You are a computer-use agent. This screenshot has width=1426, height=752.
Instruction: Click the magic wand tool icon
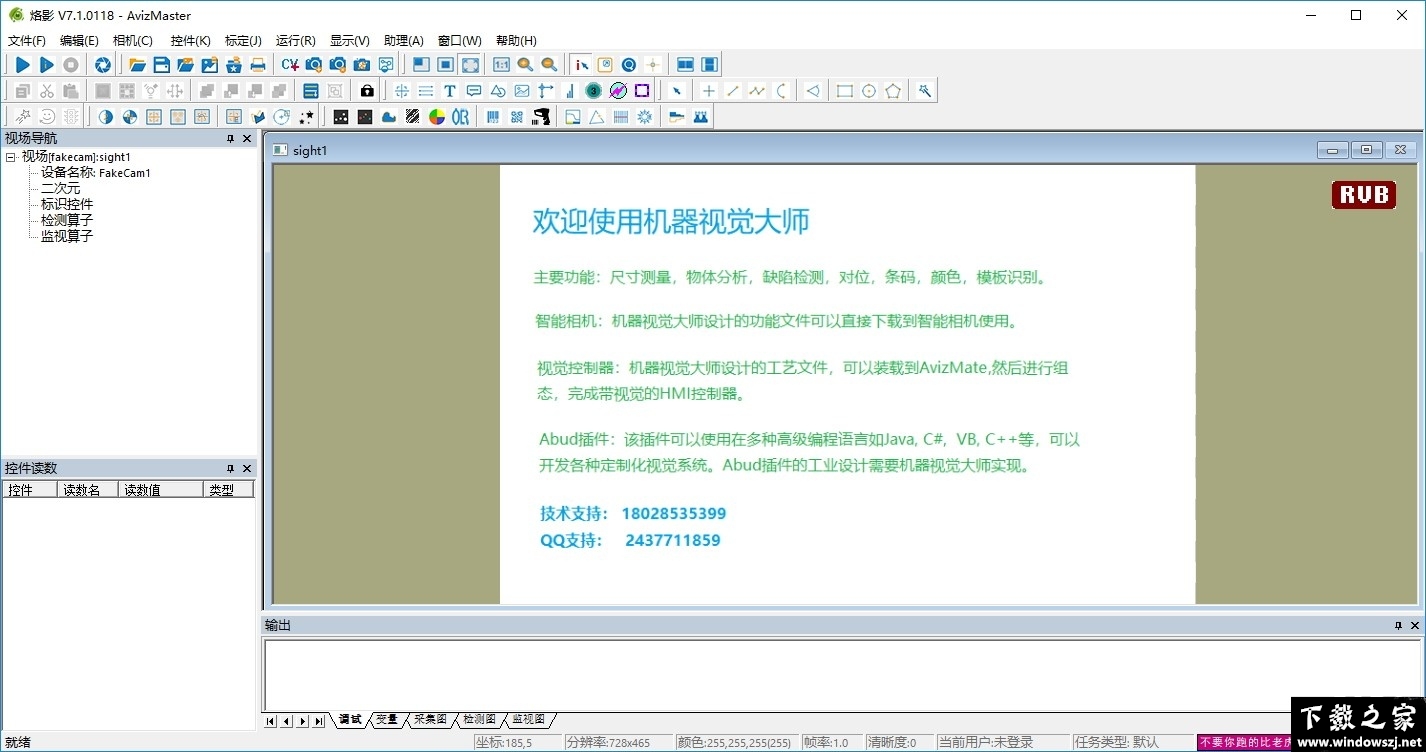coord(925,91)
